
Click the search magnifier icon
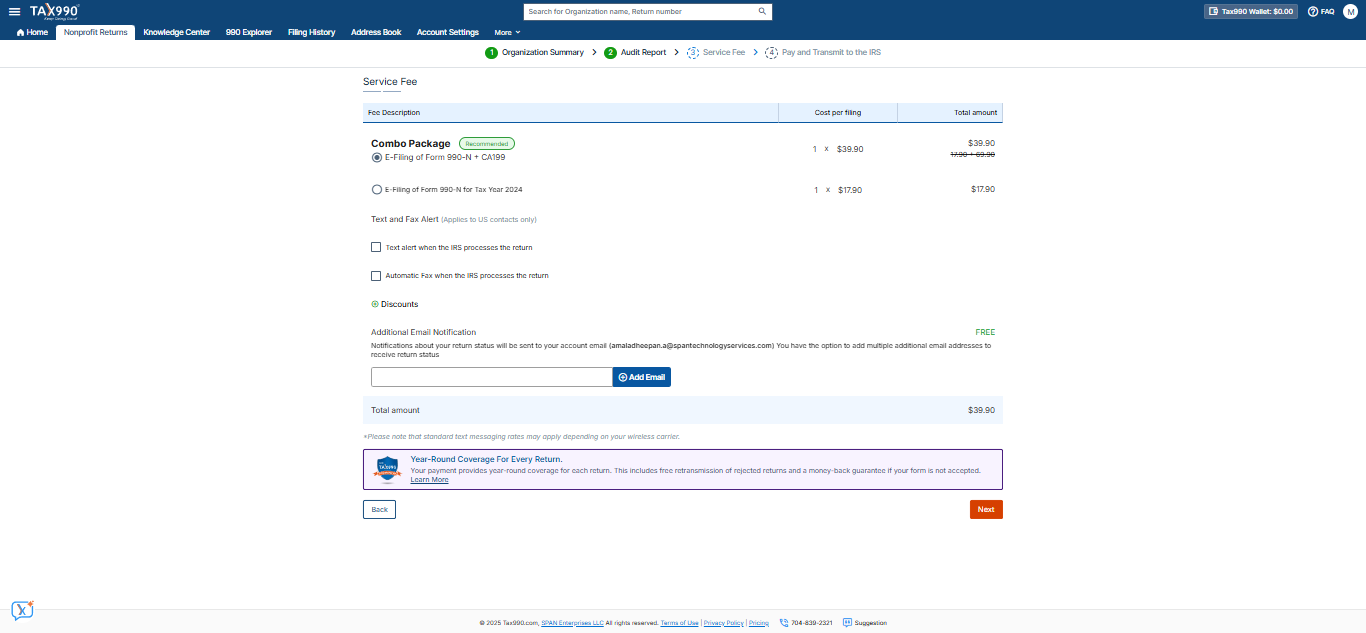click(762, 11)
